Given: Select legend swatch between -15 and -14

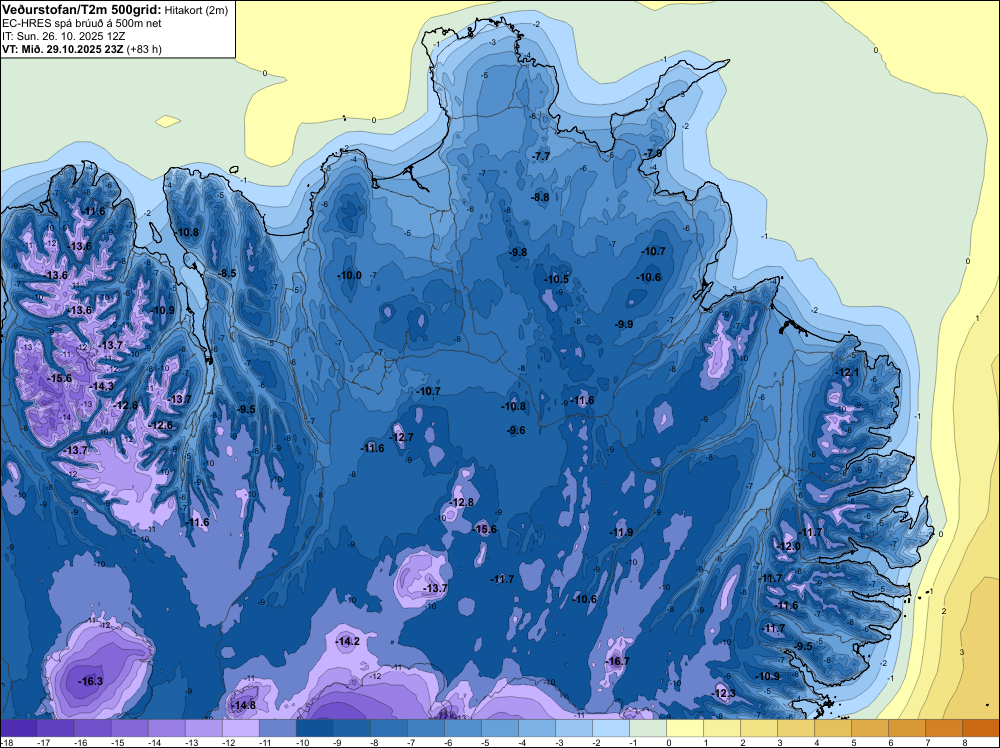Looking at the screenshot, I should [x=130, y=728].
